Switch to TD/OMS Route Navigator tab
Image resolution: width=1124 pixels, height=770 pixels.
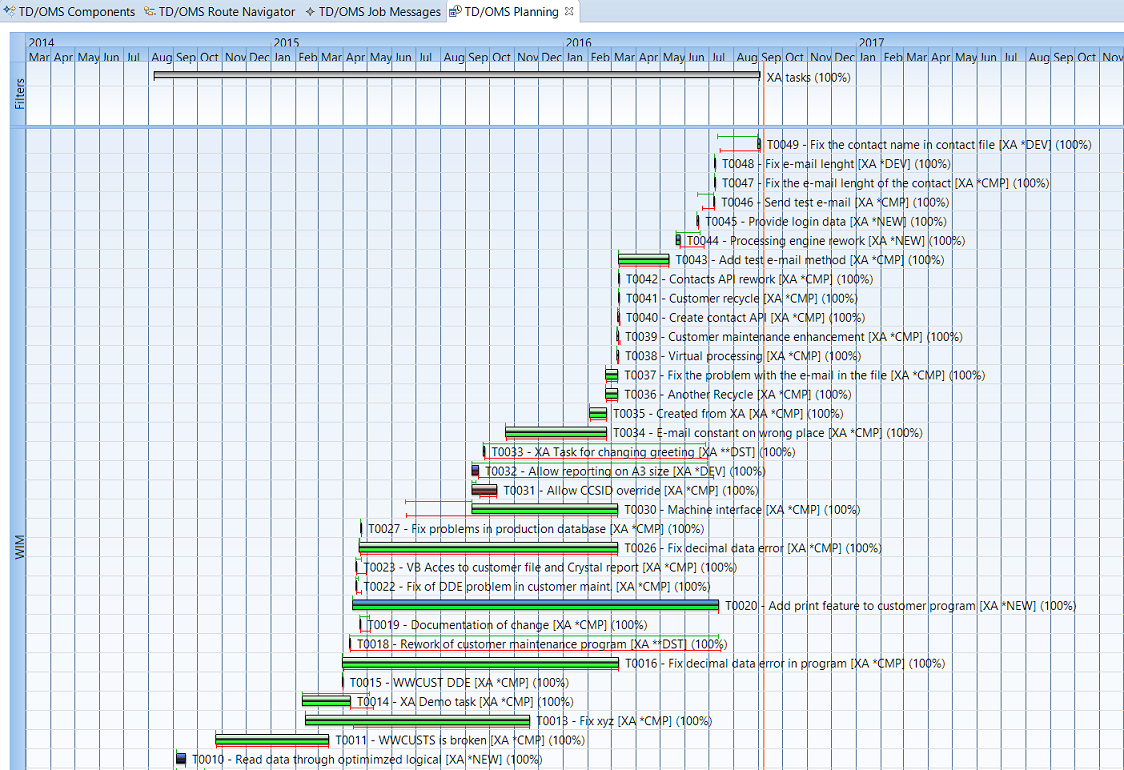226,12
